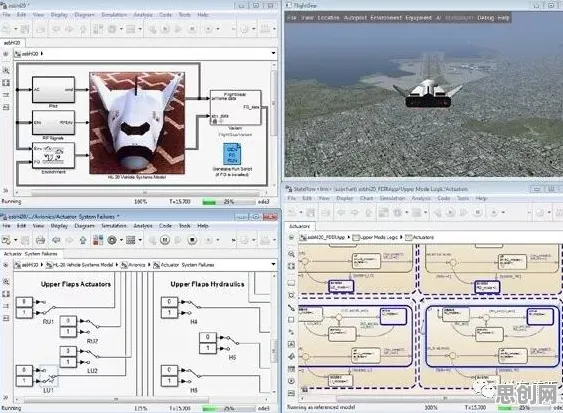Click up-to-parent arrow in Stateflow toolbar
Screen dimensions: 563x413
coord(368,213)
